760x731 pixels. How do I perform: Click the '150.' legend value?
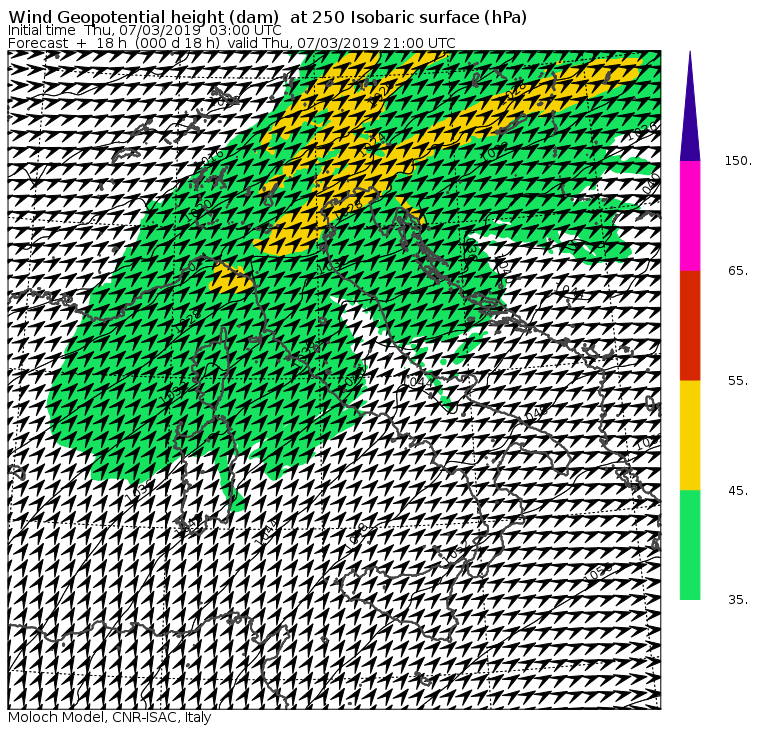pos(739,161)
